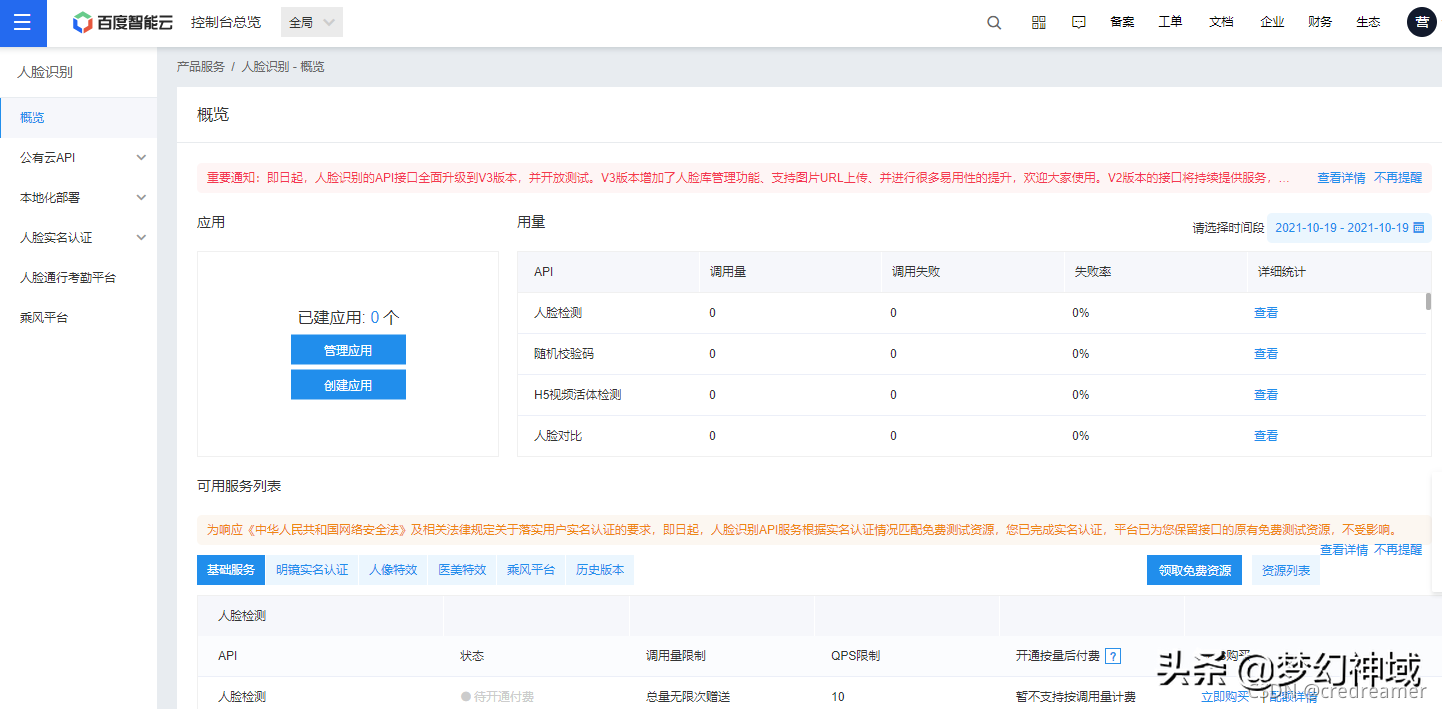Viewport: 1442px width, 709px height.
Task: Dismiss notice via 不再提醒 link
Action: pos(1398,177)
